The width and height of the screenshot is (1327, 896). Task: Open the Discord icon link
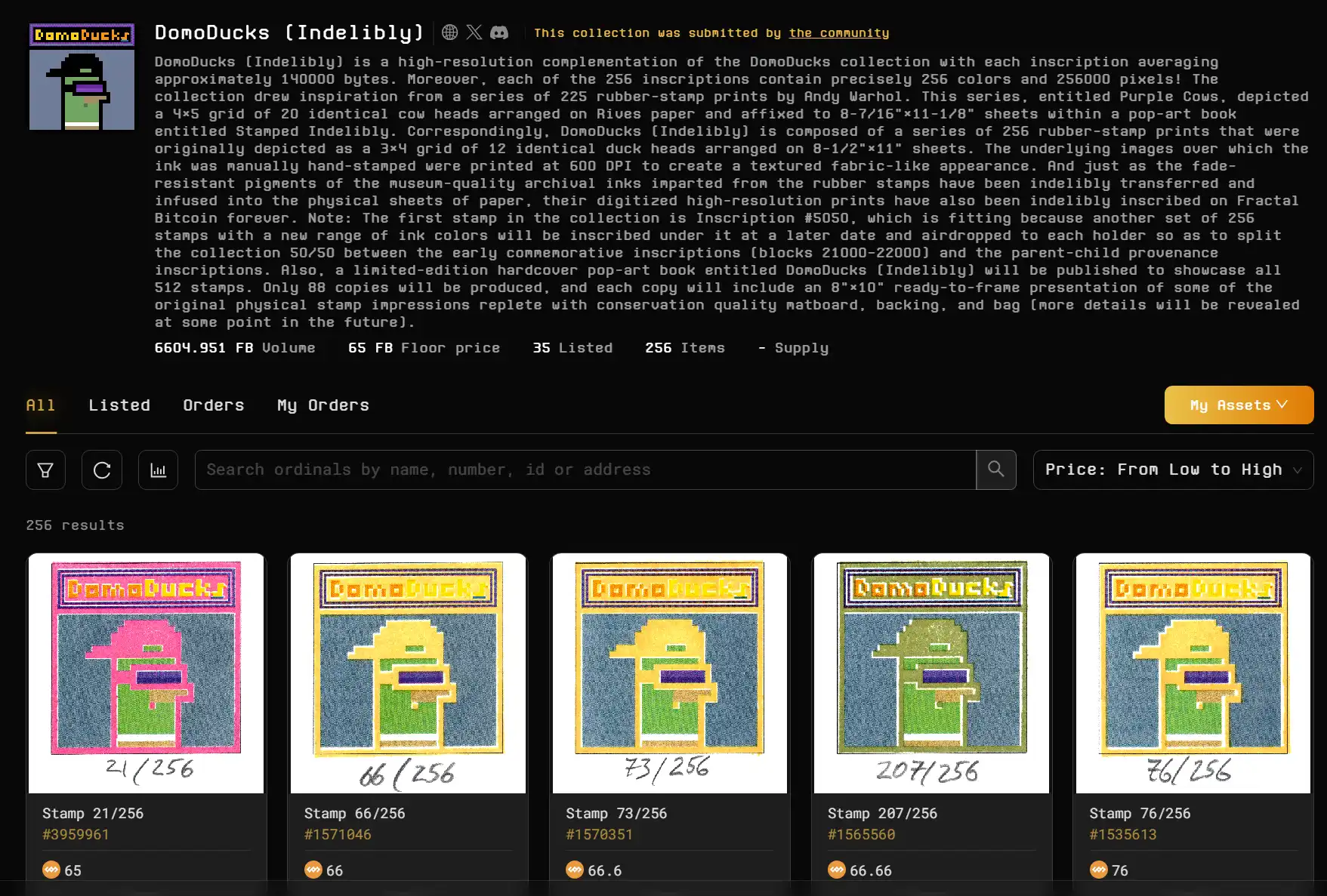[x=499, y=32]
